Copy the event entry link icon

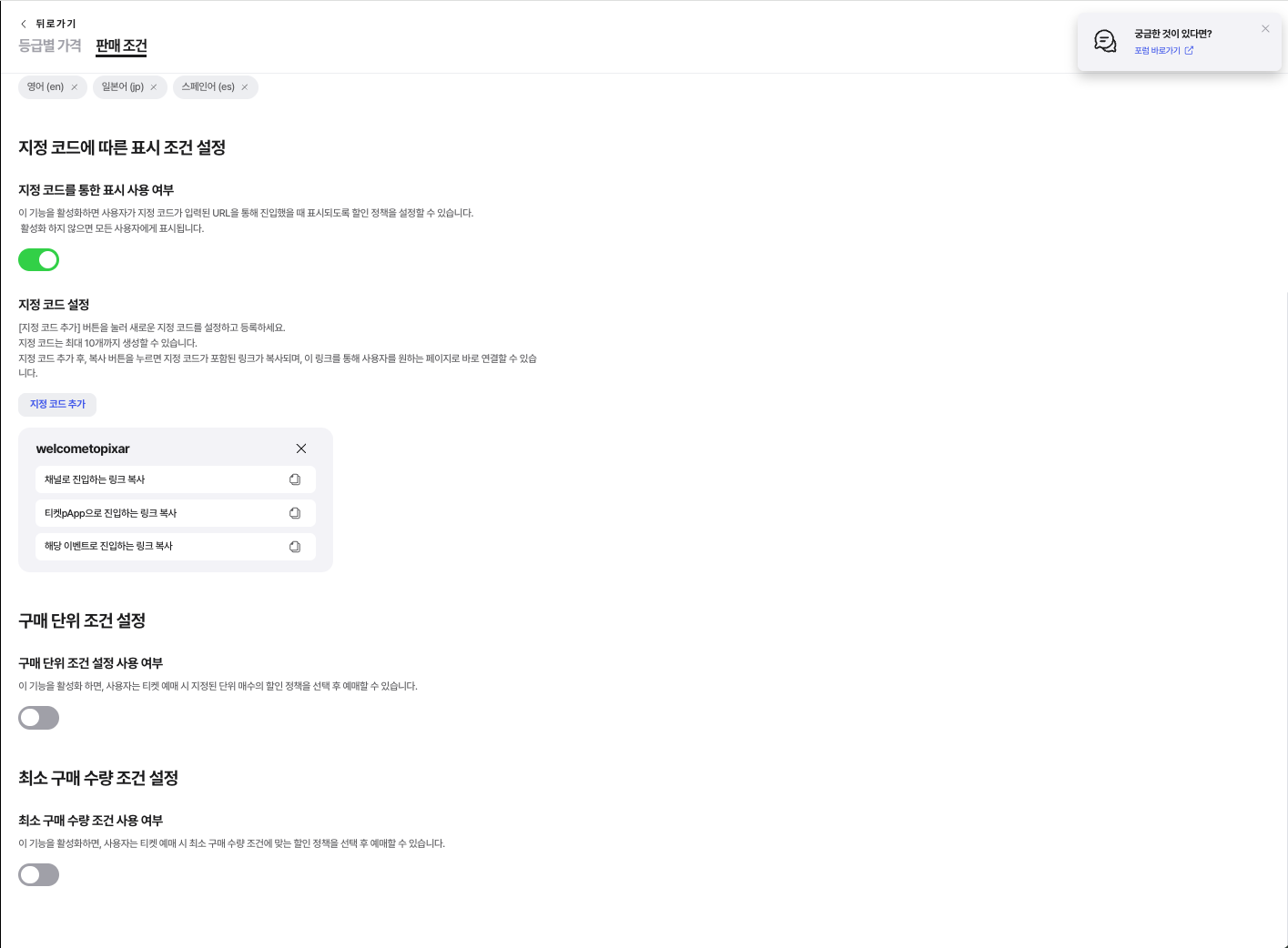[295, 547]
